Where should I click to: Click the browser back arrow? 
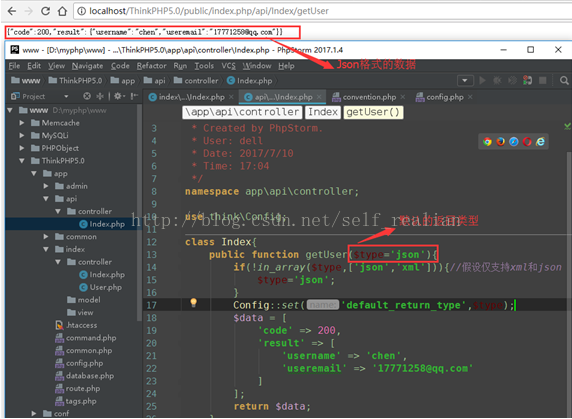(12, 11)
